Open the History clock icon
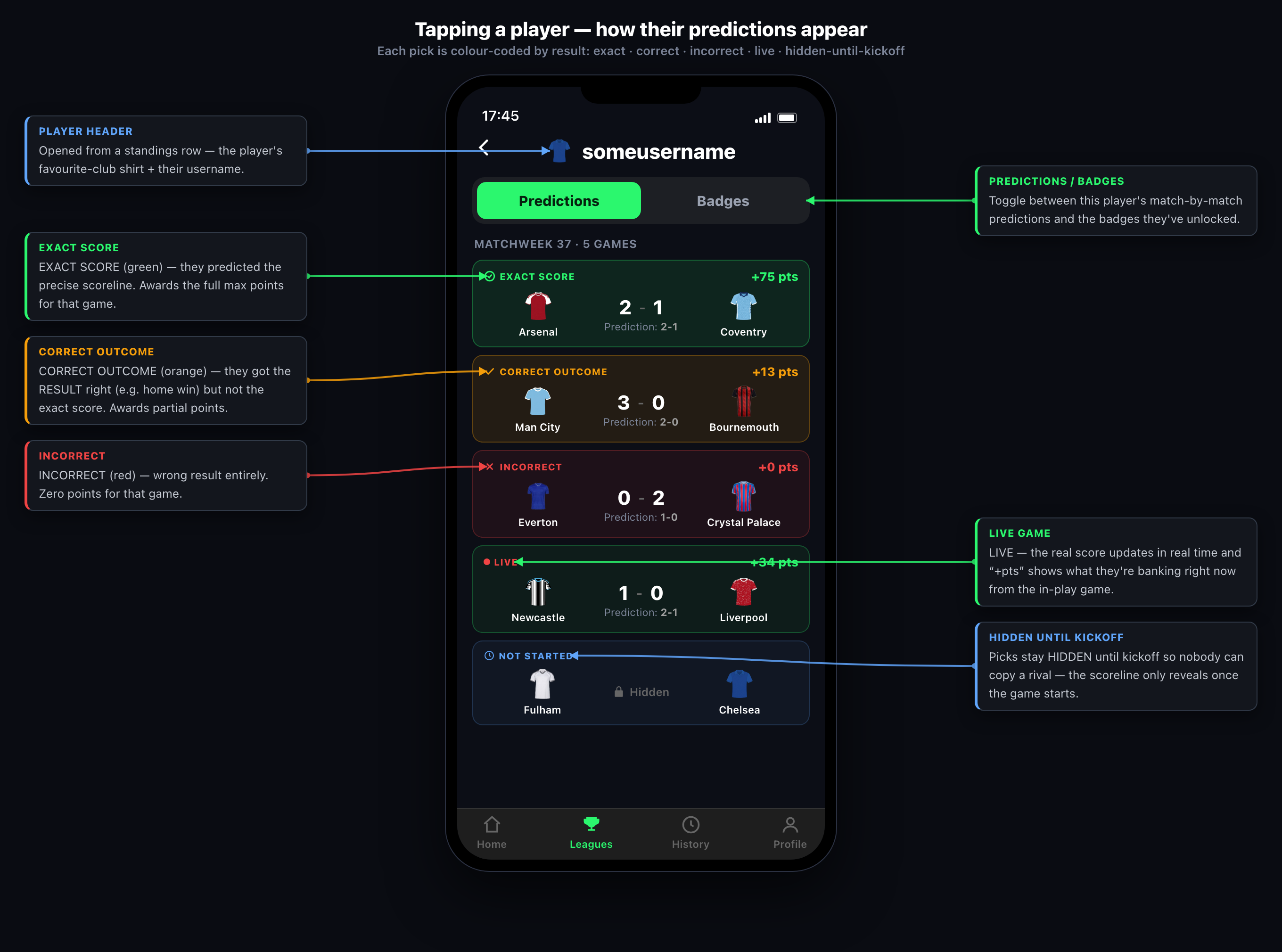This screenshot has width=1282, height=952. coord(691,825)
